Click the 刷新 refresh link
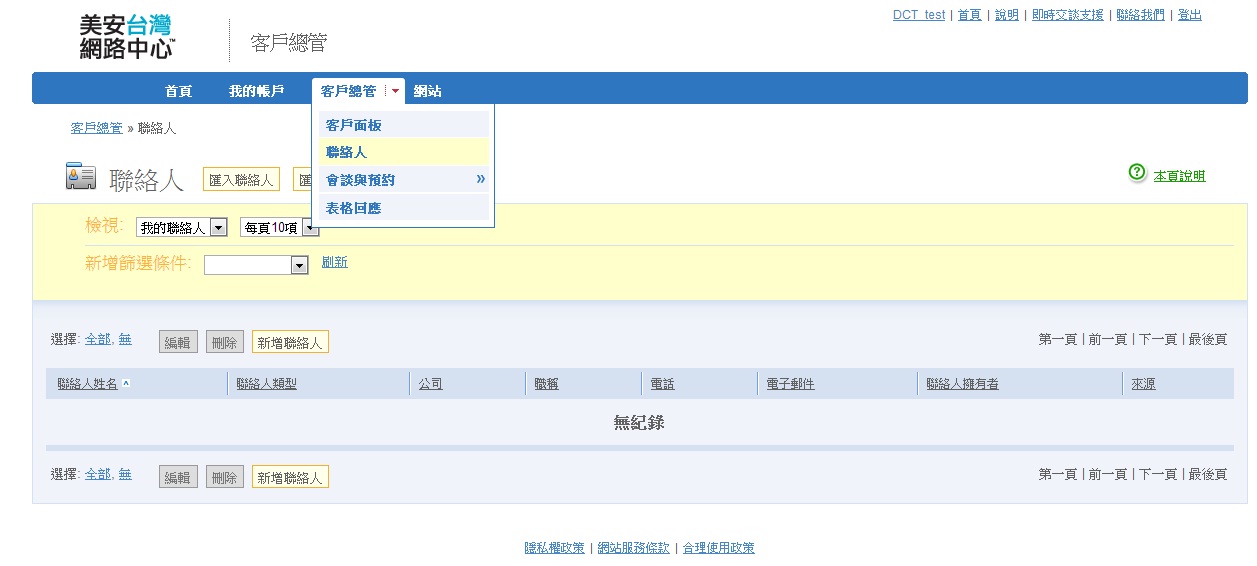The width and height of the screenshot is (1257, 566). pyautogui.click(x=335, y=262)
